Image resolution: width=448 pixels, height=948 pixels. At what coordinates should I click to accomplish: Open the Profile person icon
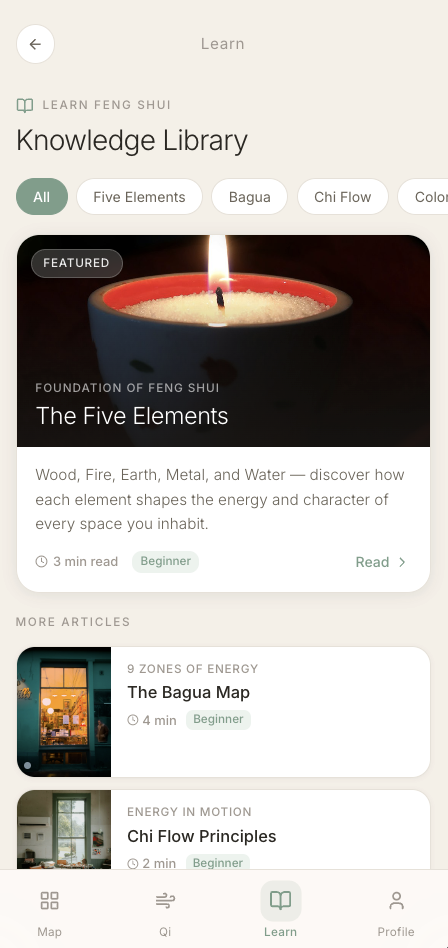[396, 900]
